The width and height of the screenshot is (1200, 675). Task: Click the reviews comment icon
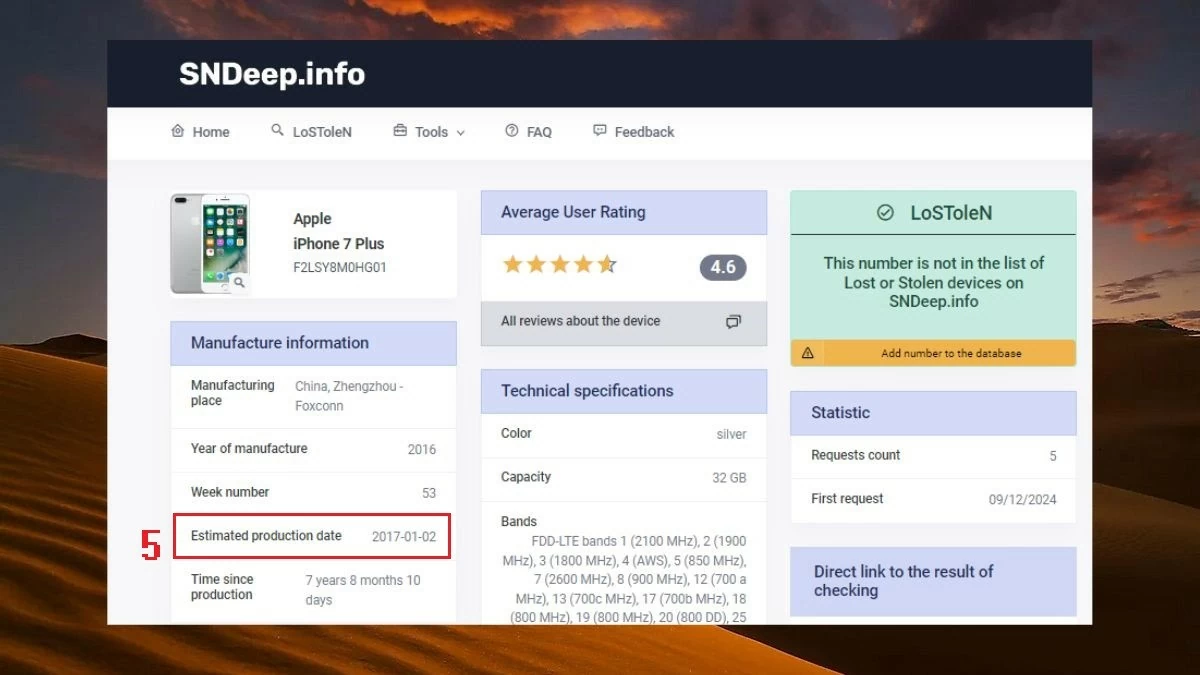click(x=733, y=322)
